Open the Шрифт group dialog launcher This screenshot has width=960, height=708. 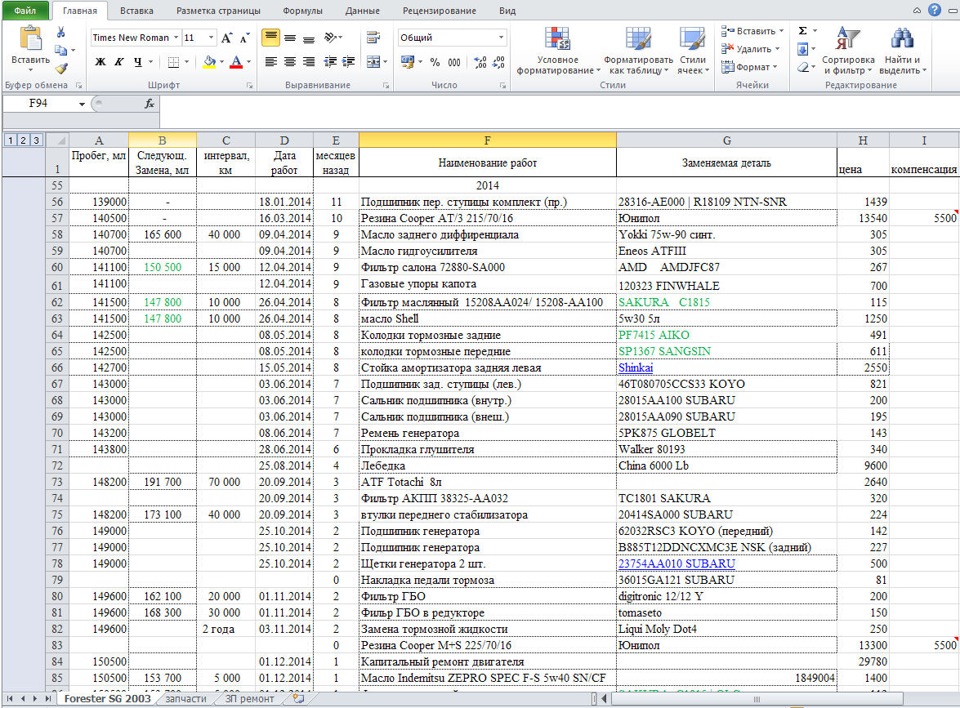pyautogui.click(x=250, y=86)
